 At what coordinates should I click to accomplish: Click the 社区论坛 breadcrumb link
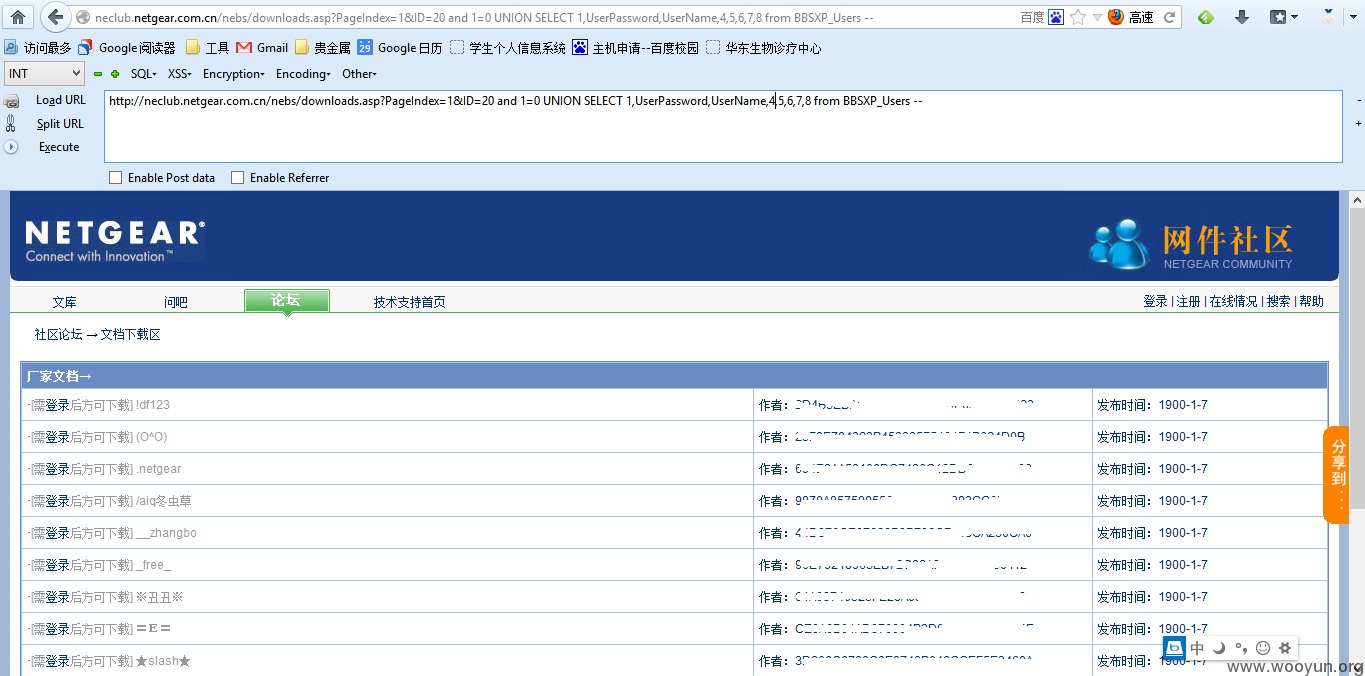pos(58,334)
